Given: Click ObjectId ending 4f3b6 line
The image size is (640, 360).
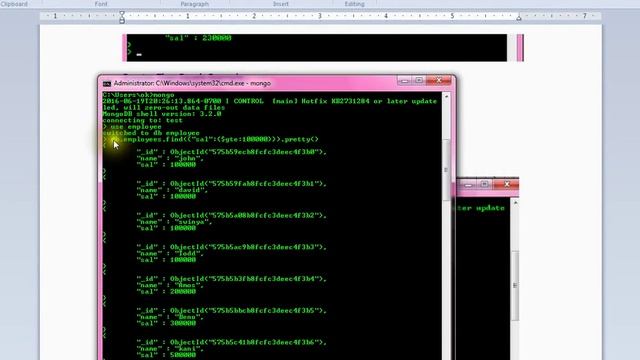Looking at the screenshot, I should 231,342.
